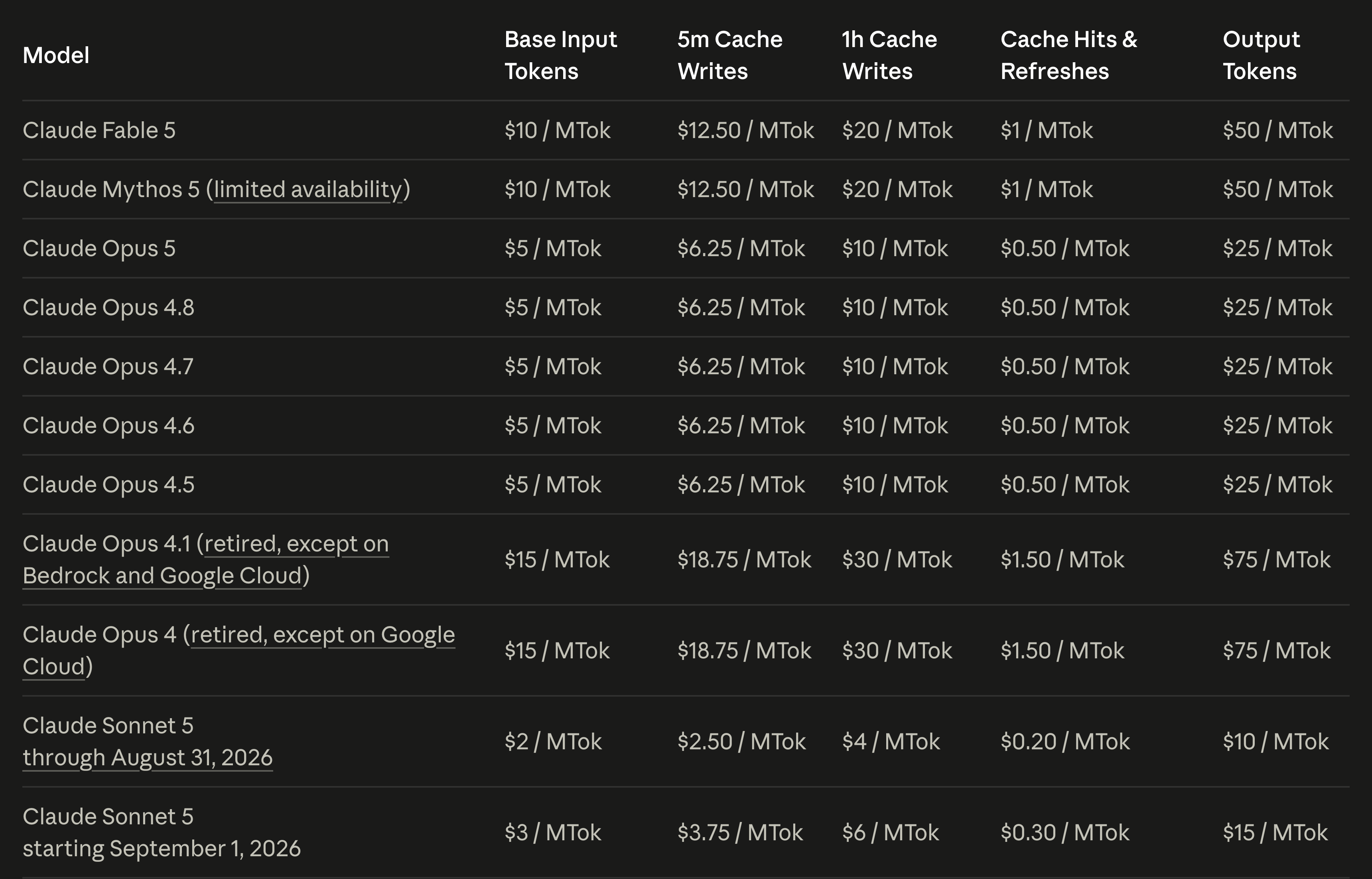Click the "Cache Hits & Refreshes" header
The height and width of the screenshot is (879, 1372).
tap(1068, 55)
